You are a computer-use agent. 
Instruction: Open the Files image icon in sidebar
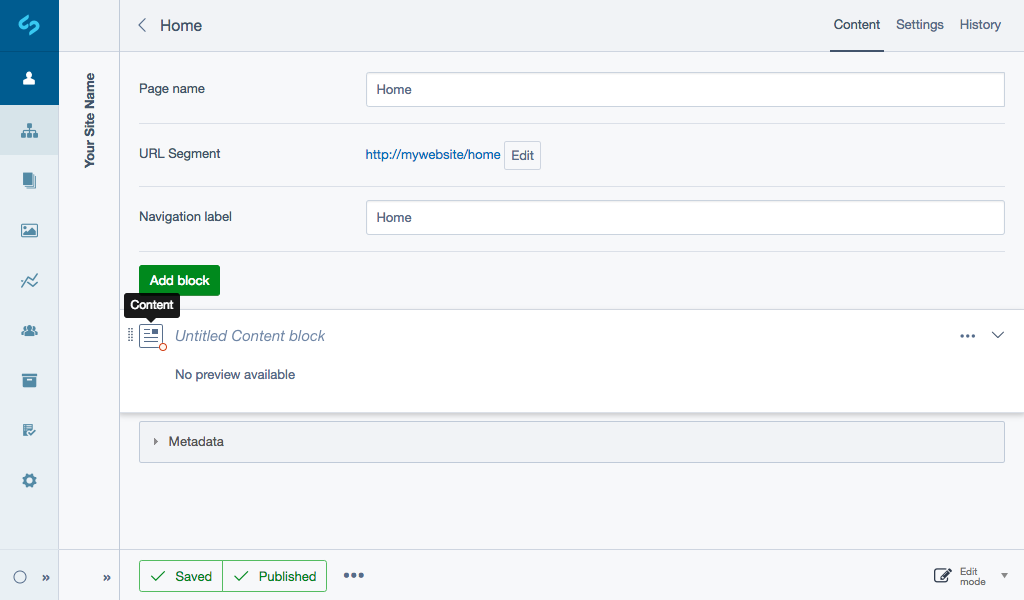[x=29, y=231]
